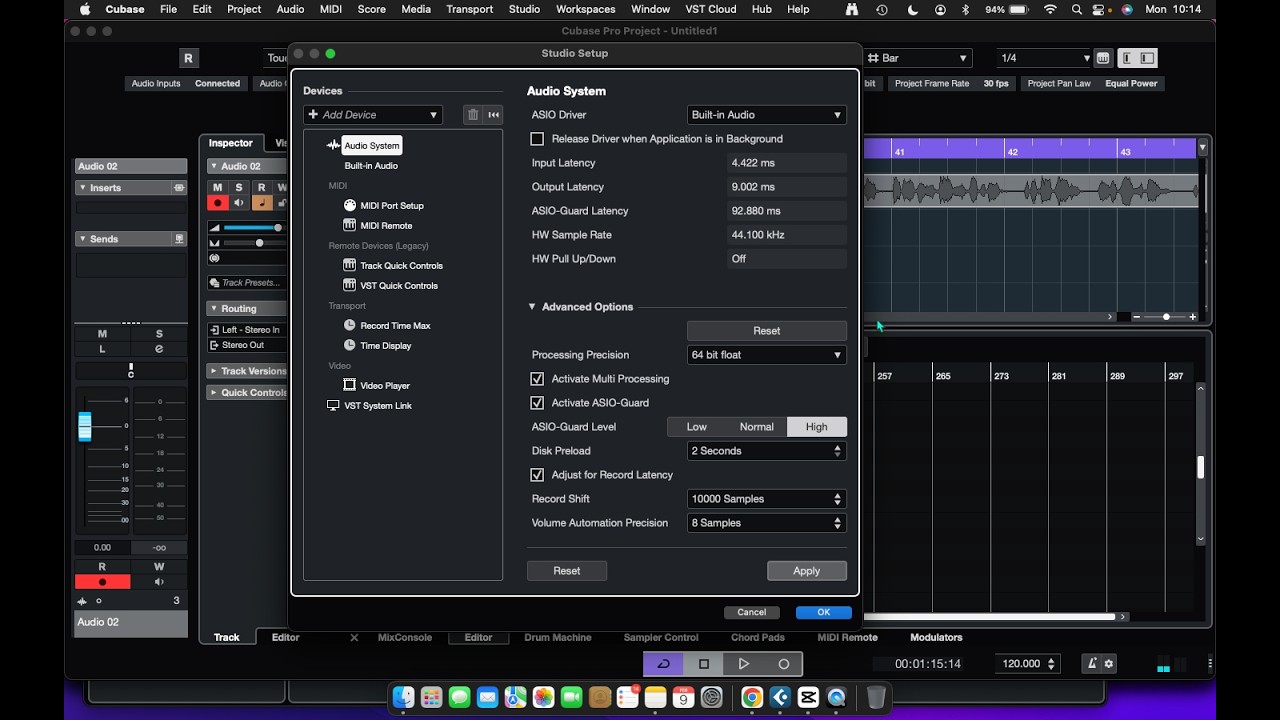Click the bottom-left Reset button
The image size is (1280, 720).
click(x=567, y=571)
